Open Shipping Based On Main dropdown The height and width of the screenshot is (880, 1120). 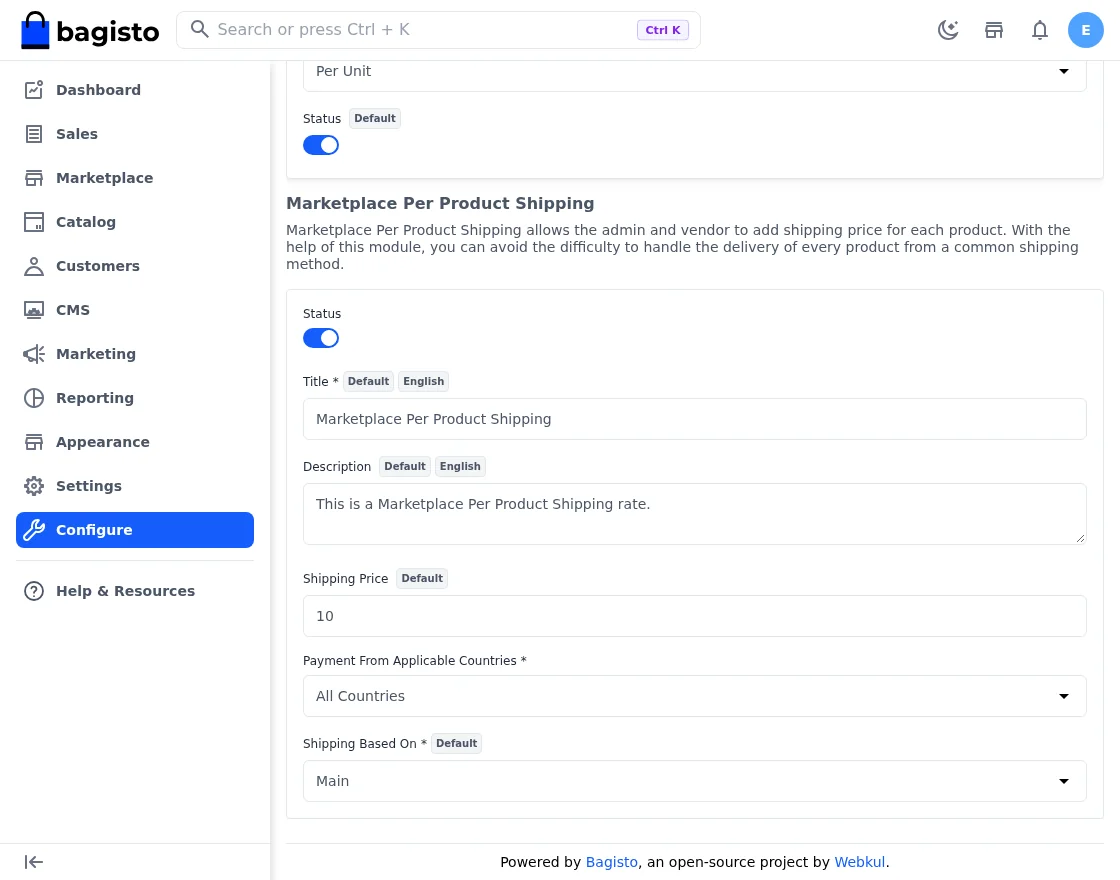694,781
